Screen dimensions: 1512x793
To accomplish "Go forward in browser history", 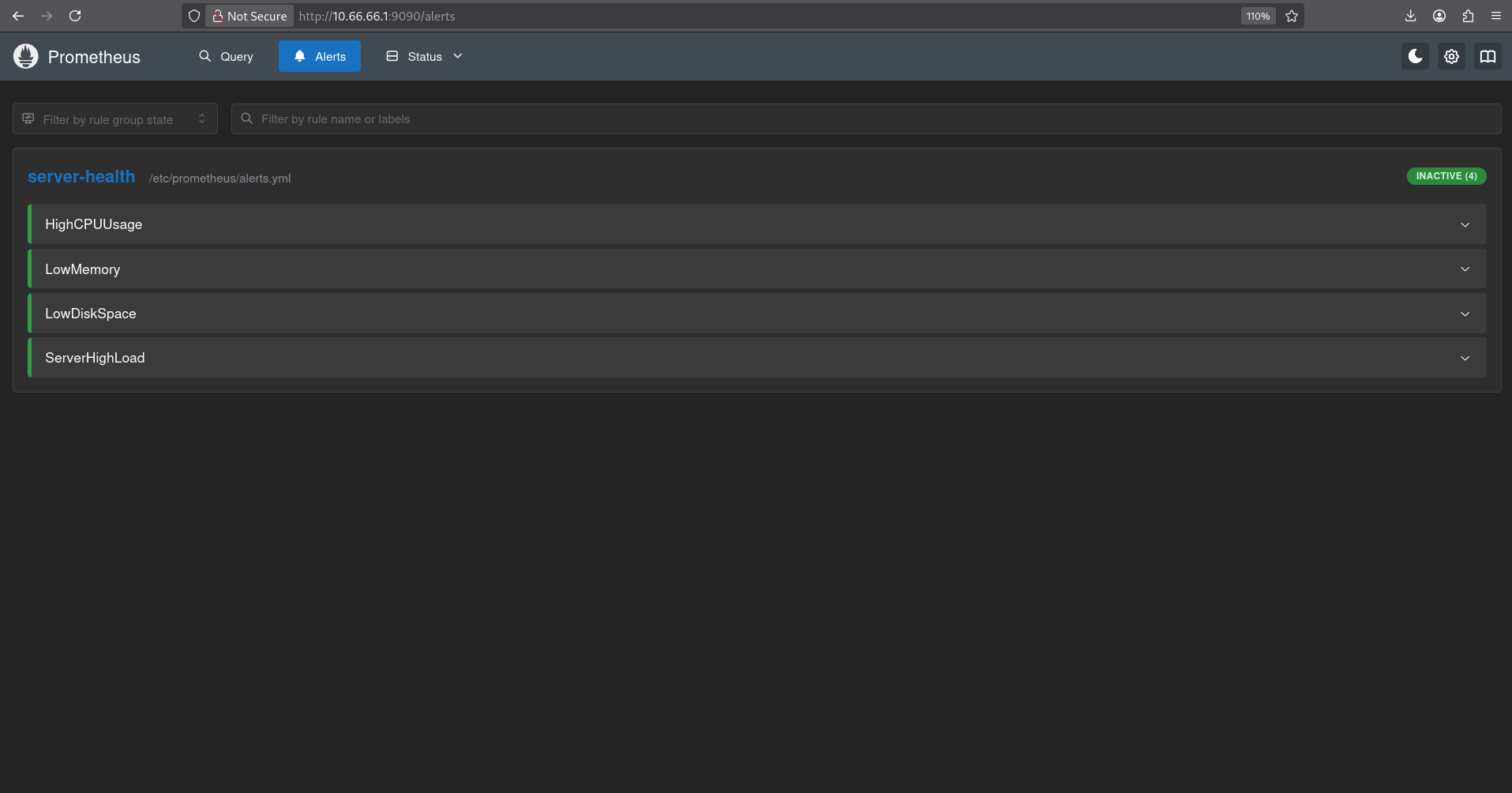I will point(47,16).
